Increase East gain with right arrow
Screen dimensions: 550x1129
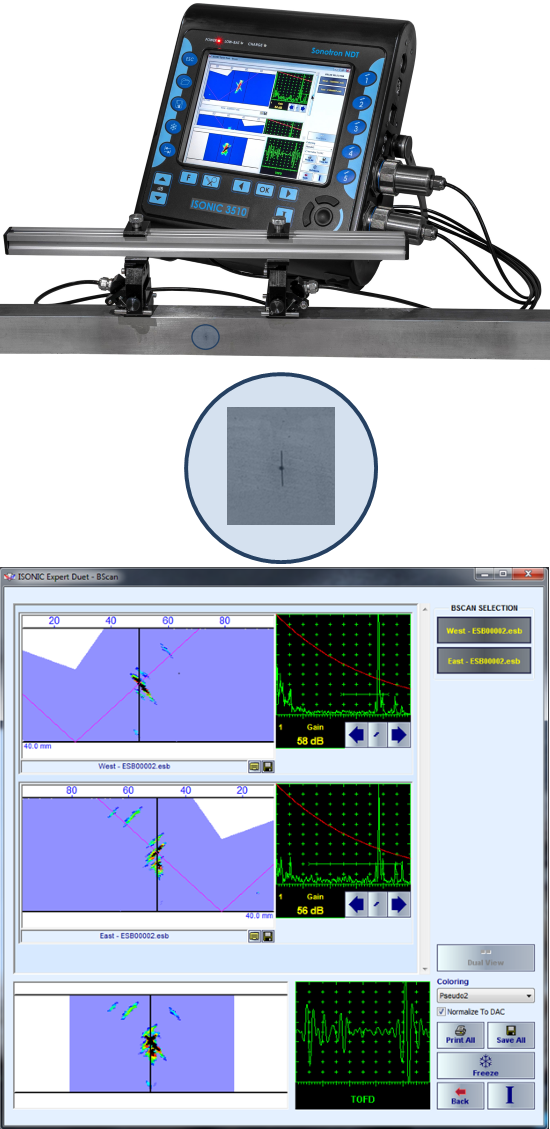[400, 904]
